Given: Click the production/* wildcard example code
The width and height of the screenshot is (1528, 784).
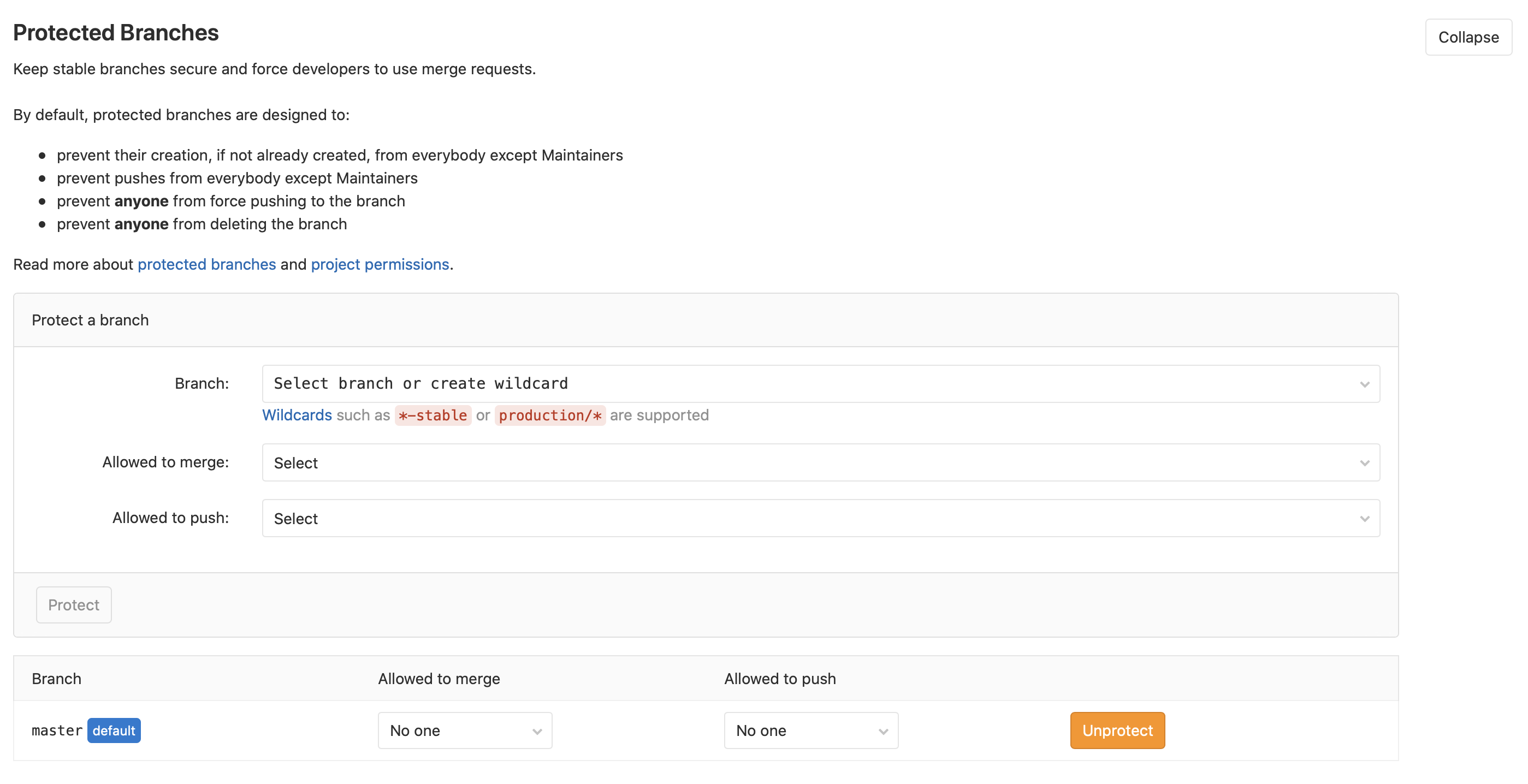Looking at the screenshot, I should pos(550,415).
